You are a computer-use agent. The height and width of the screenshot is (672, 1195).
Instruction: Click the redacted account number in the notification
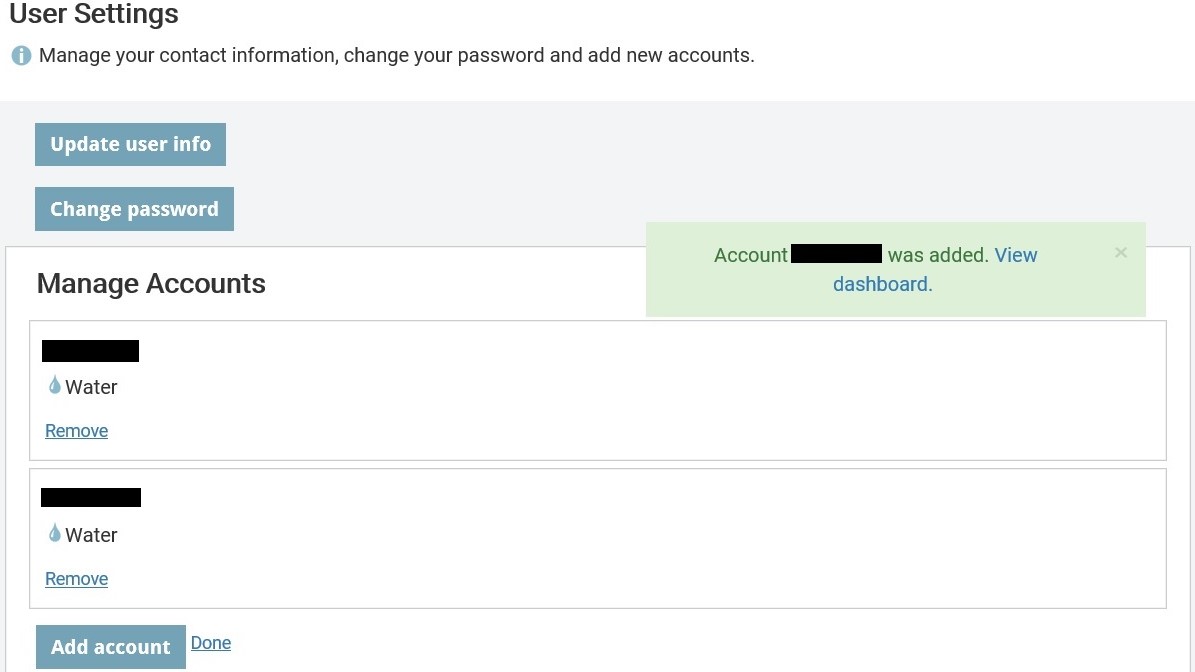point(836,254)
